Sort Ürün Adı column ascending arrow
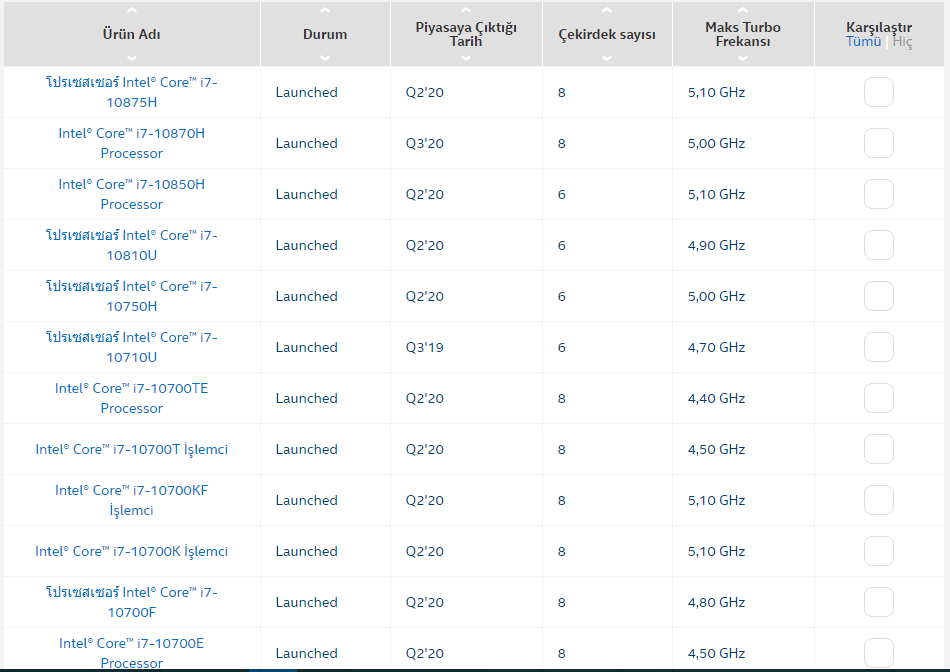Screen dimensions: 950x672 (131, 10)
